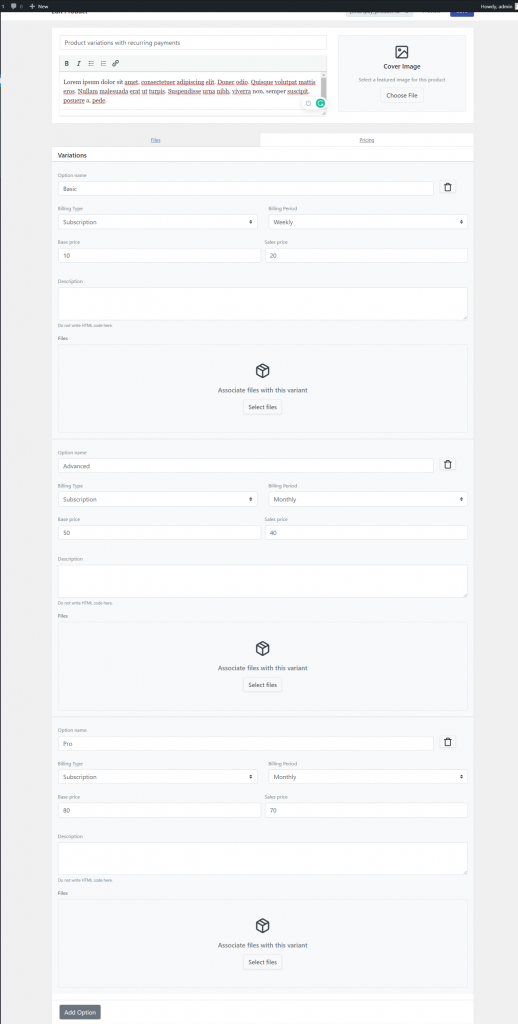Toggle bold formatting in the editor

point(67,63)
